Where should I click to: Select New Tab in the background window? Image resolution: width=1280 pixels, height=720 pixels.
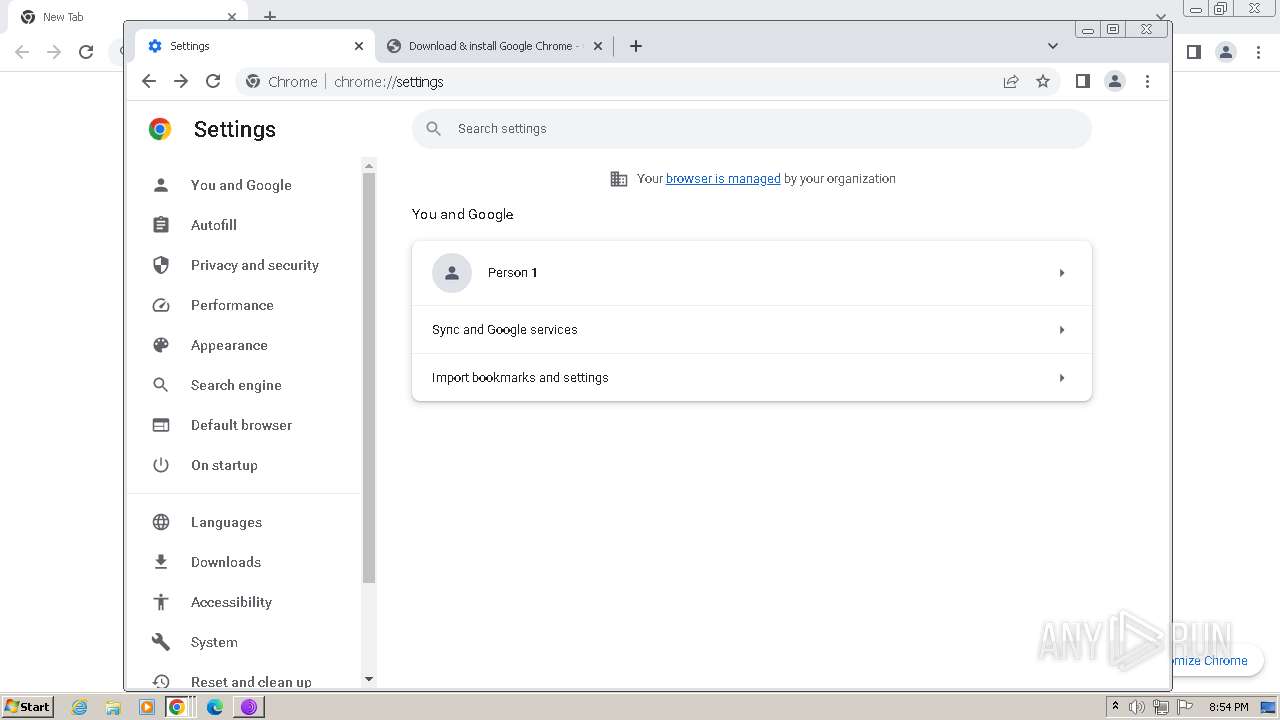[x=130, y=17]
